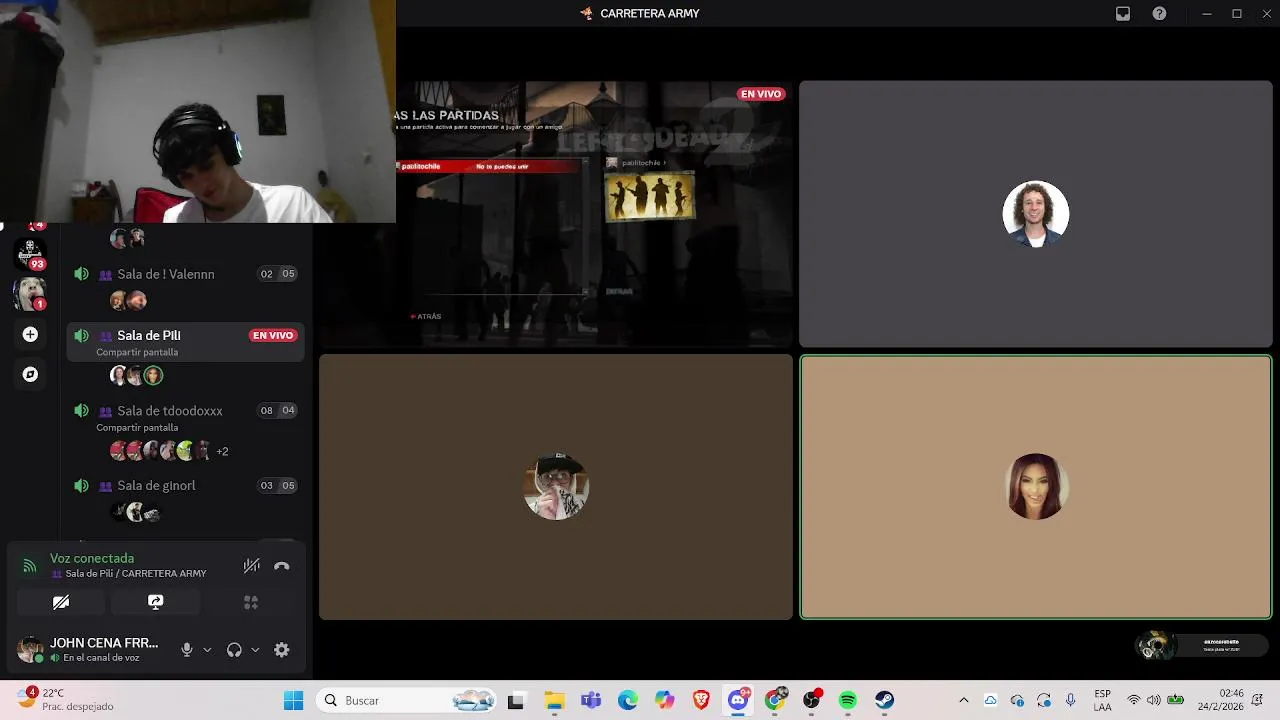The height and width of the screenshot is (720, 1280).
Task: Click OneDrive cloud tray icon
Action: [x=990, y=700]
